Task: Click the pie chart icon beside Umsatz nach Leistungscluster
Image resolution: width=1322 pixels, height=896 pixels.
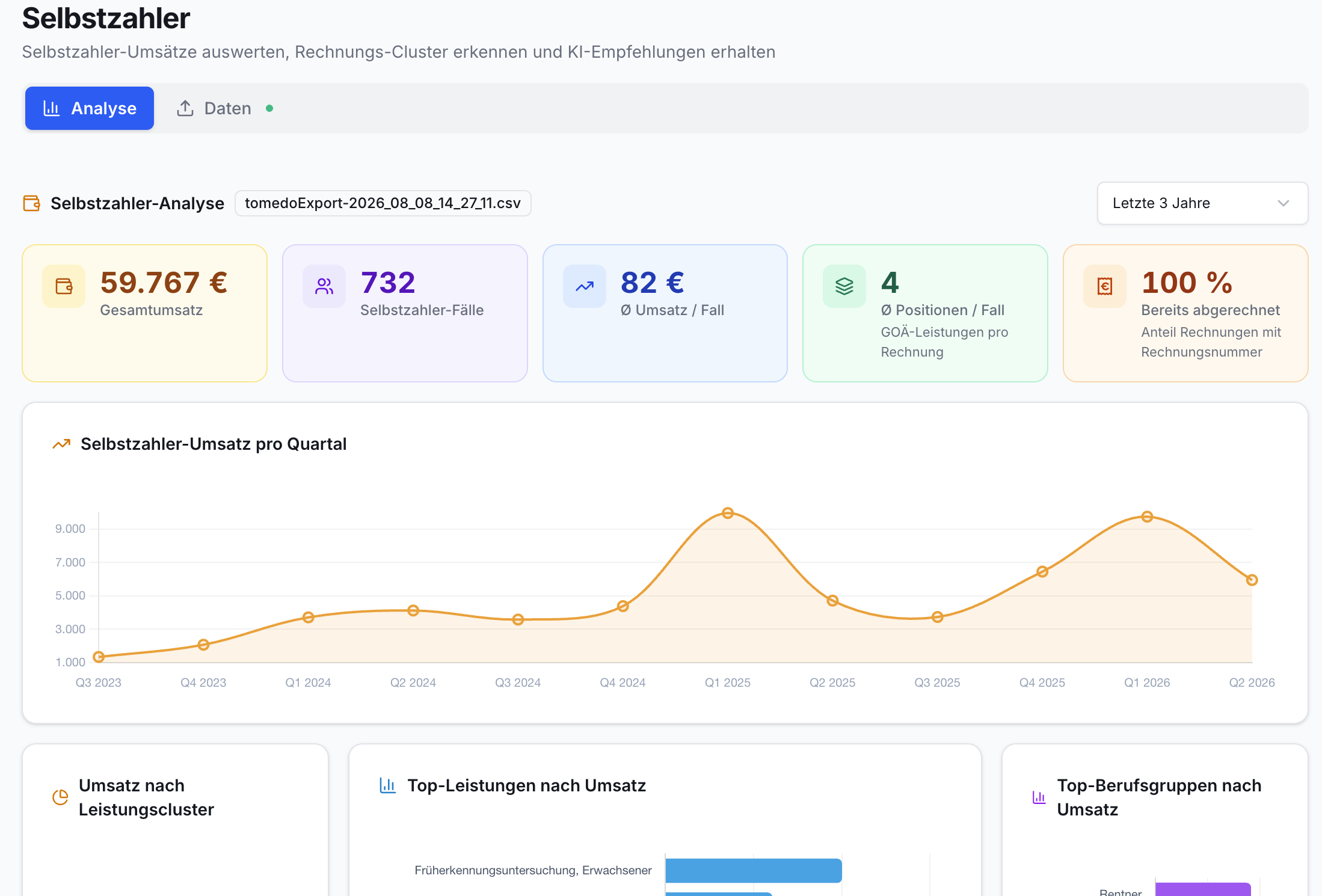Action: click(60, 797)
